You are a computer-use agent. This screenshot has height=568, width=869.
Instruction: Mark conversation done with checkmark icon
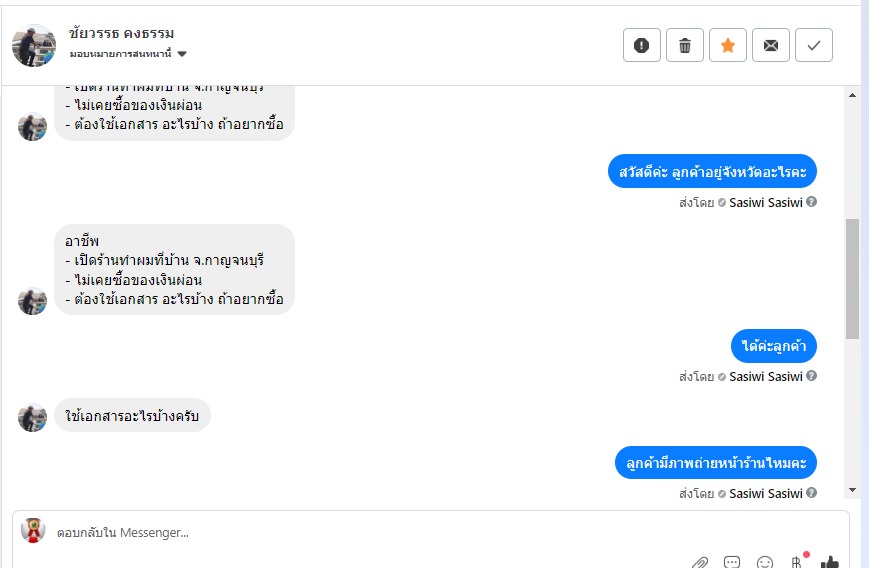pos(814,45)
